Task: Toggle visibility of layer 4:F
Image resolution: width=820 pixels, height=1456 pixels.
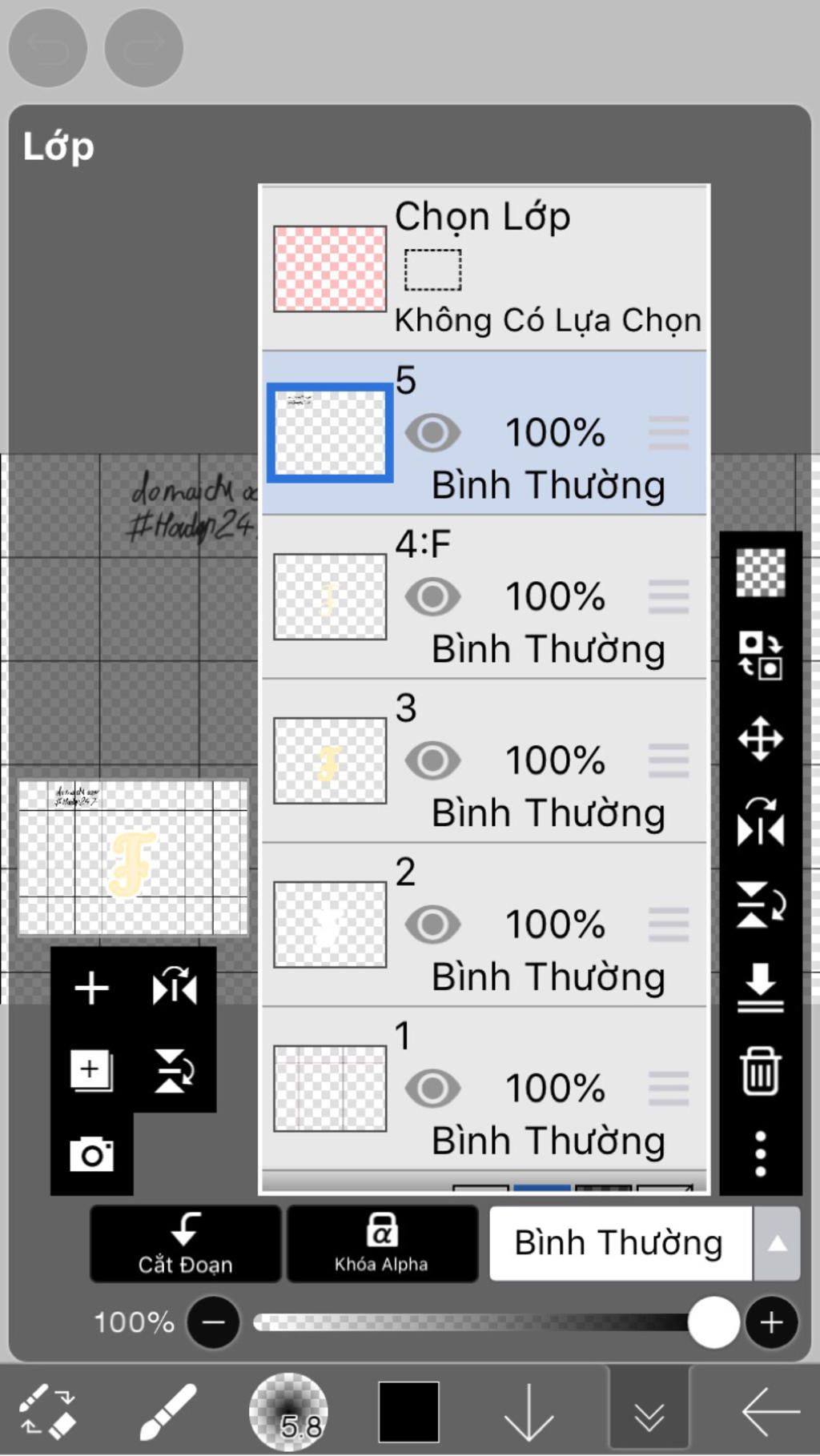Action: click(x=432, y=597)
